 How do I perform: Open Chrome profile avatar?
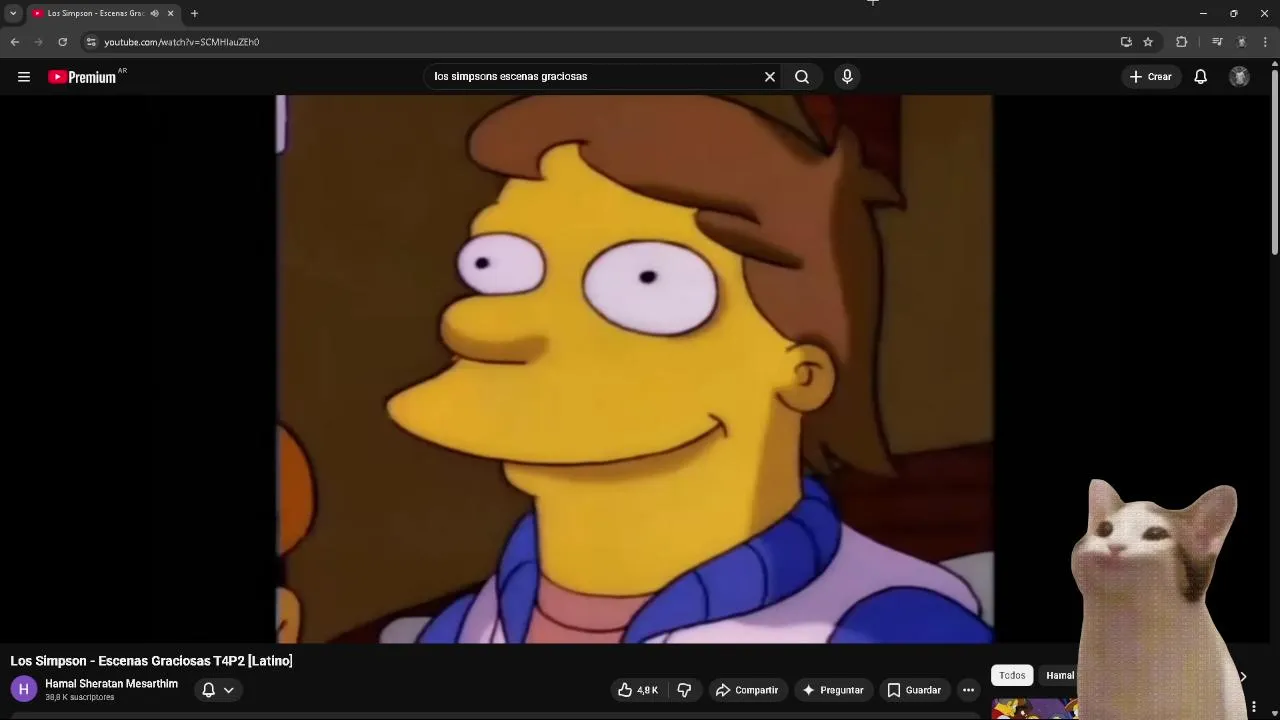1241,42
